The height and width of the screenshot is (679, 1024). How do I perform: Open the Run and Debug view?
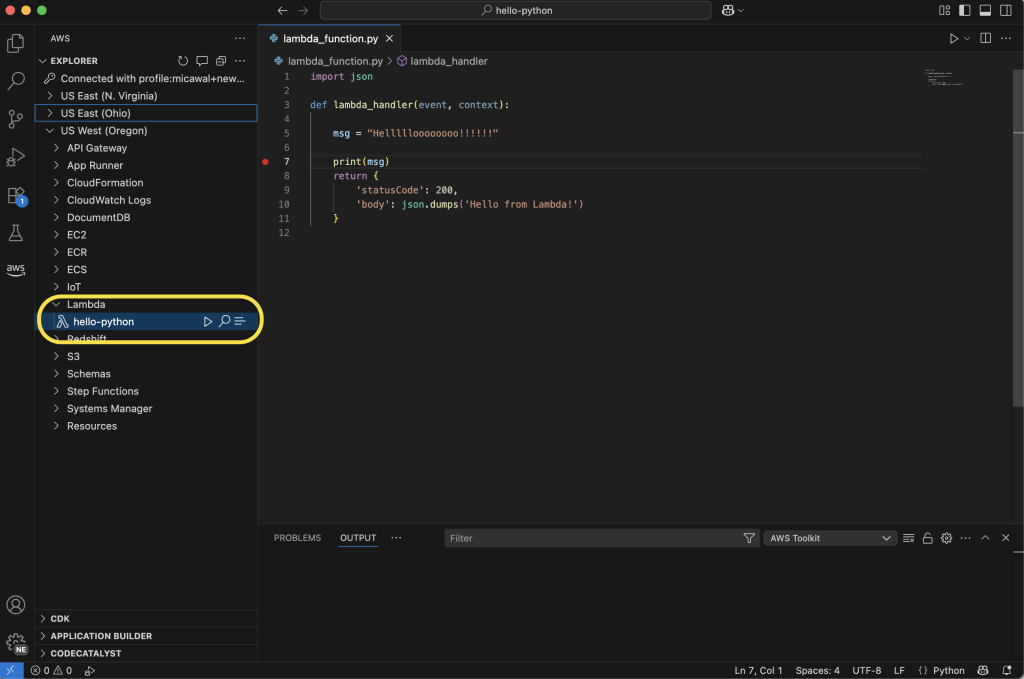tap(15, 157)
